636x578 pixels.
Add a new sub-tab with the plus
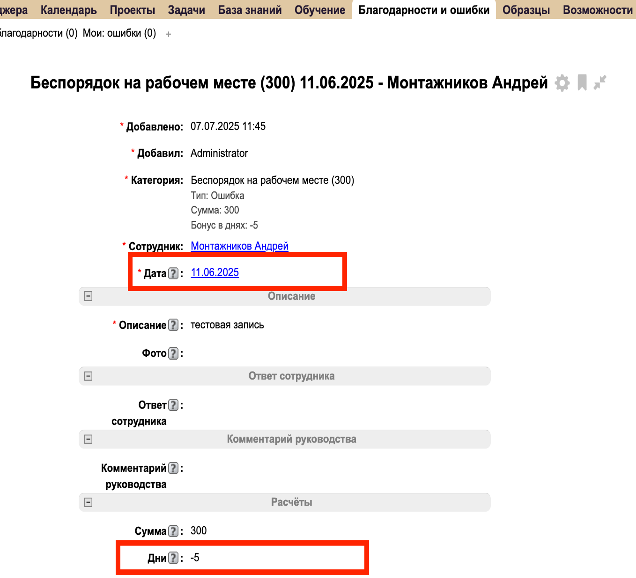168,34
